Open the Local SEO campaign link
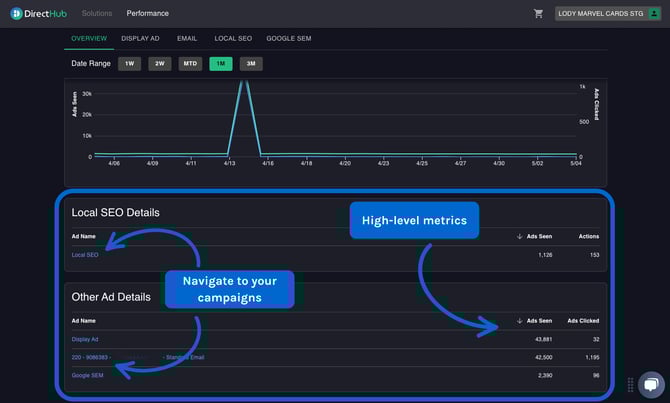The height and width of the screenshot is (403, 670). coord(85,255)
